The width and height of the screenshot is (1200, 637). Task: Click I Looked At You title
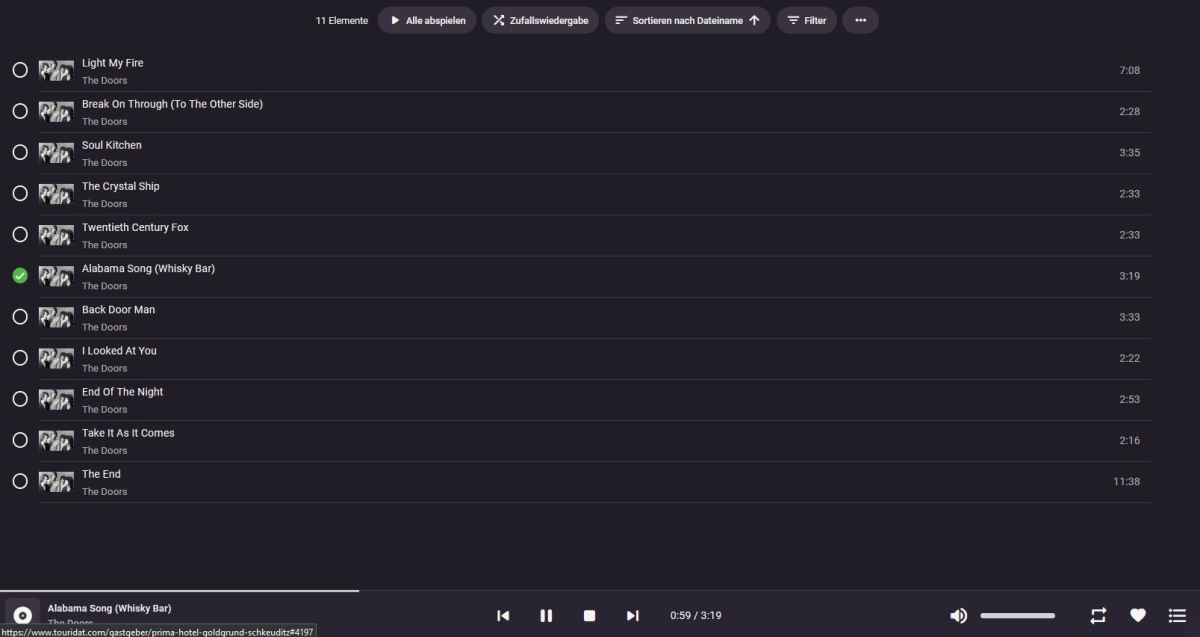pos(119,350)
